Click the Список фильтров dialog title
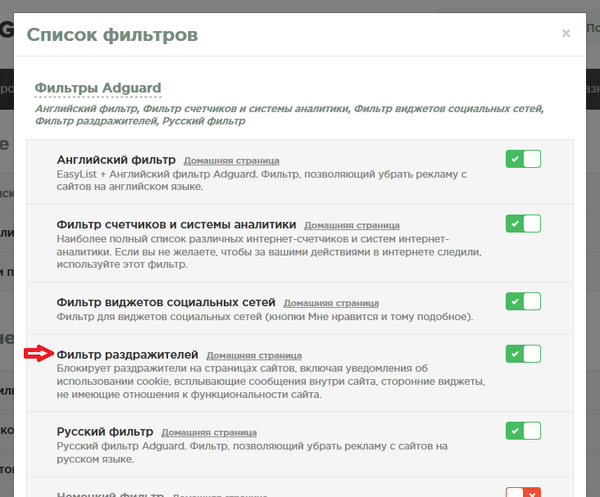The height and width of the screenshot is (497, 600). 112,35
